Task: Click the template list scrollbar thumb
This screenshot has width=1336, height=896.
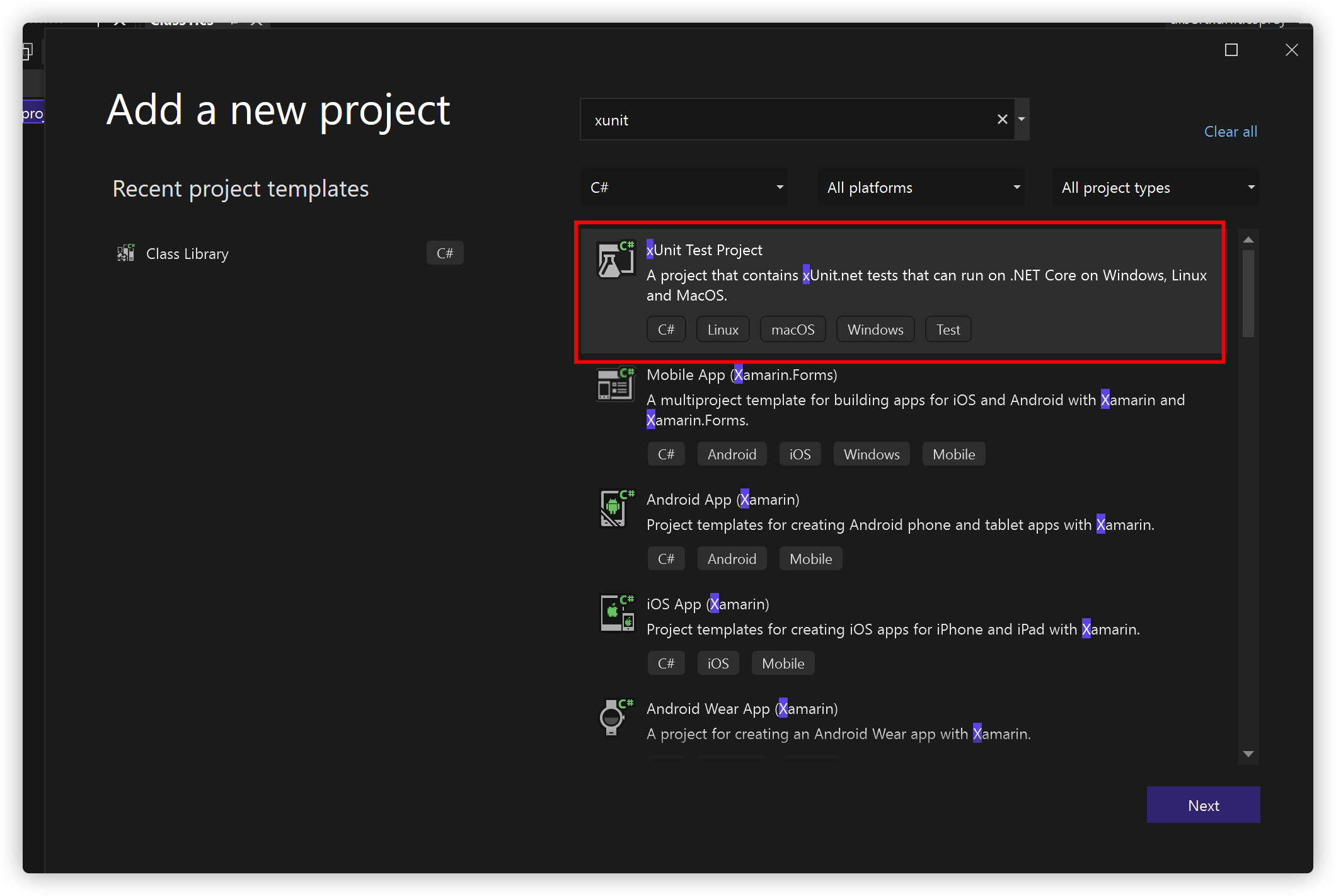Action: click(1248, 294)
